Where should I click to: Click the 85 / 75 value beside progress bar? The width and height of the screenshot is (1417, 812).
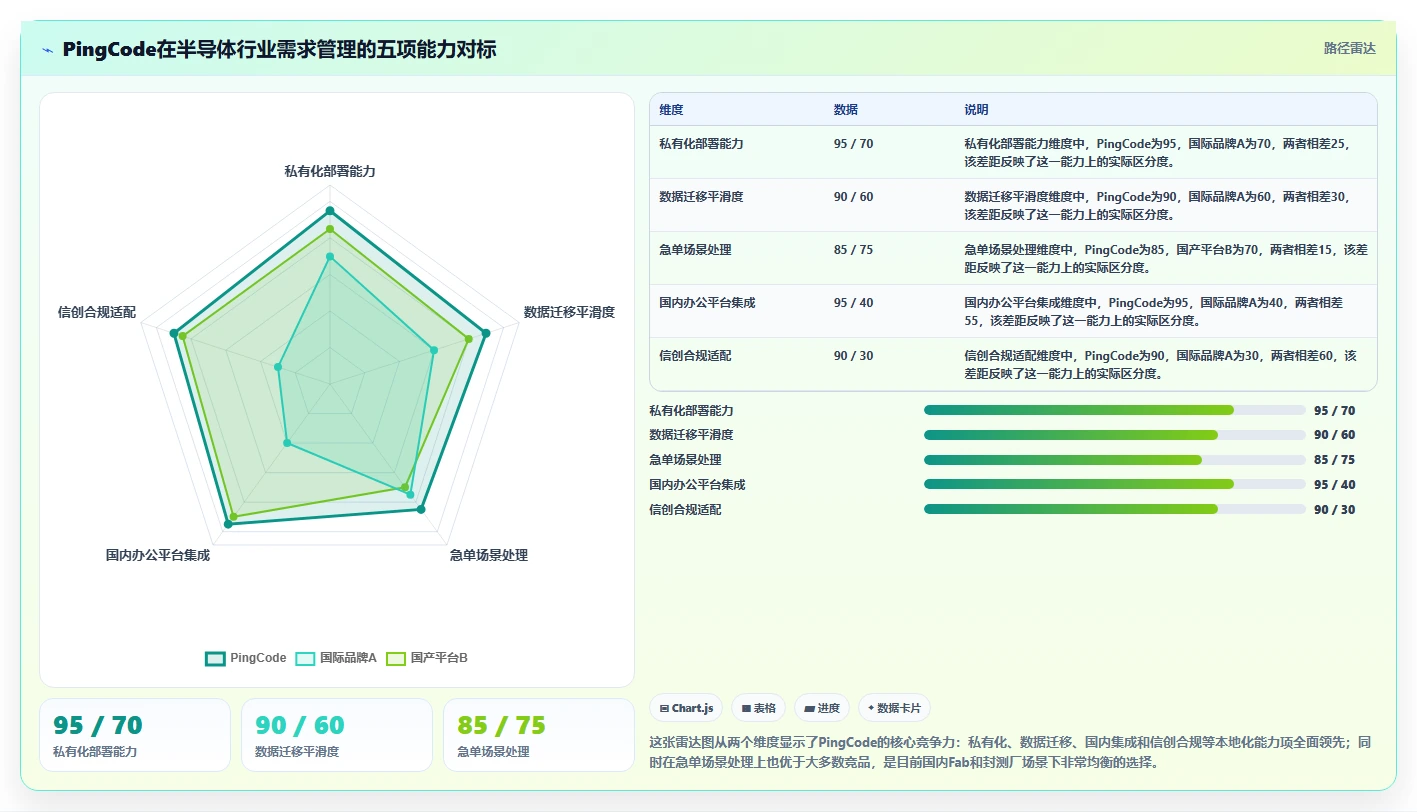point(1335,460)
